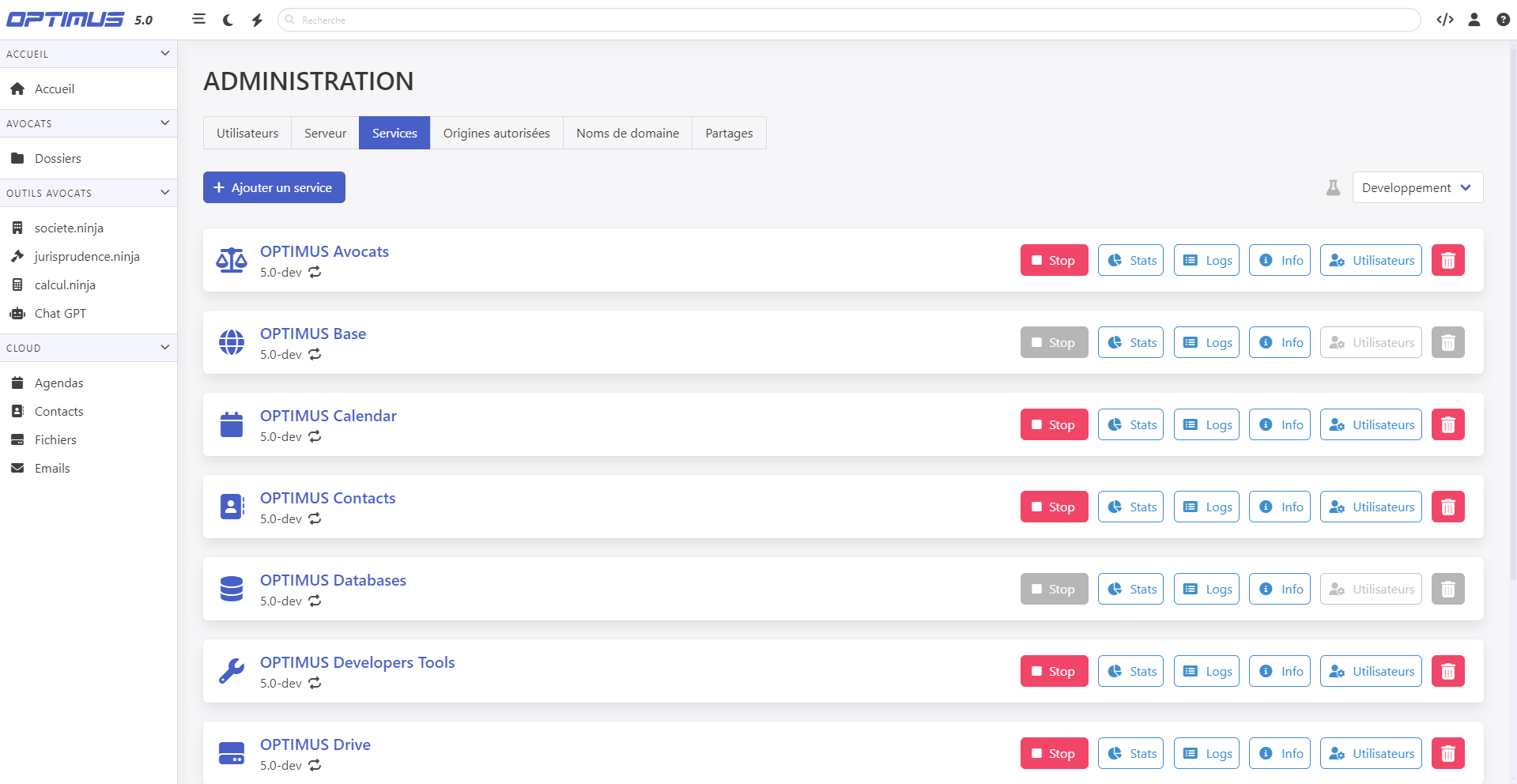Delete OPTIMUS Developers Tools trash icon

(x=1448, y=671)
